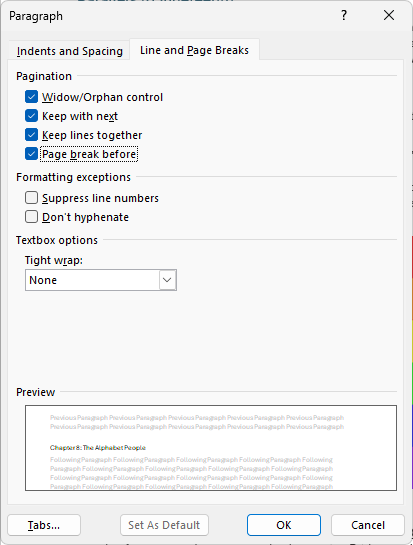
Task: Cancel the Paragraph dialog
Action: click(x=368, y=525)
